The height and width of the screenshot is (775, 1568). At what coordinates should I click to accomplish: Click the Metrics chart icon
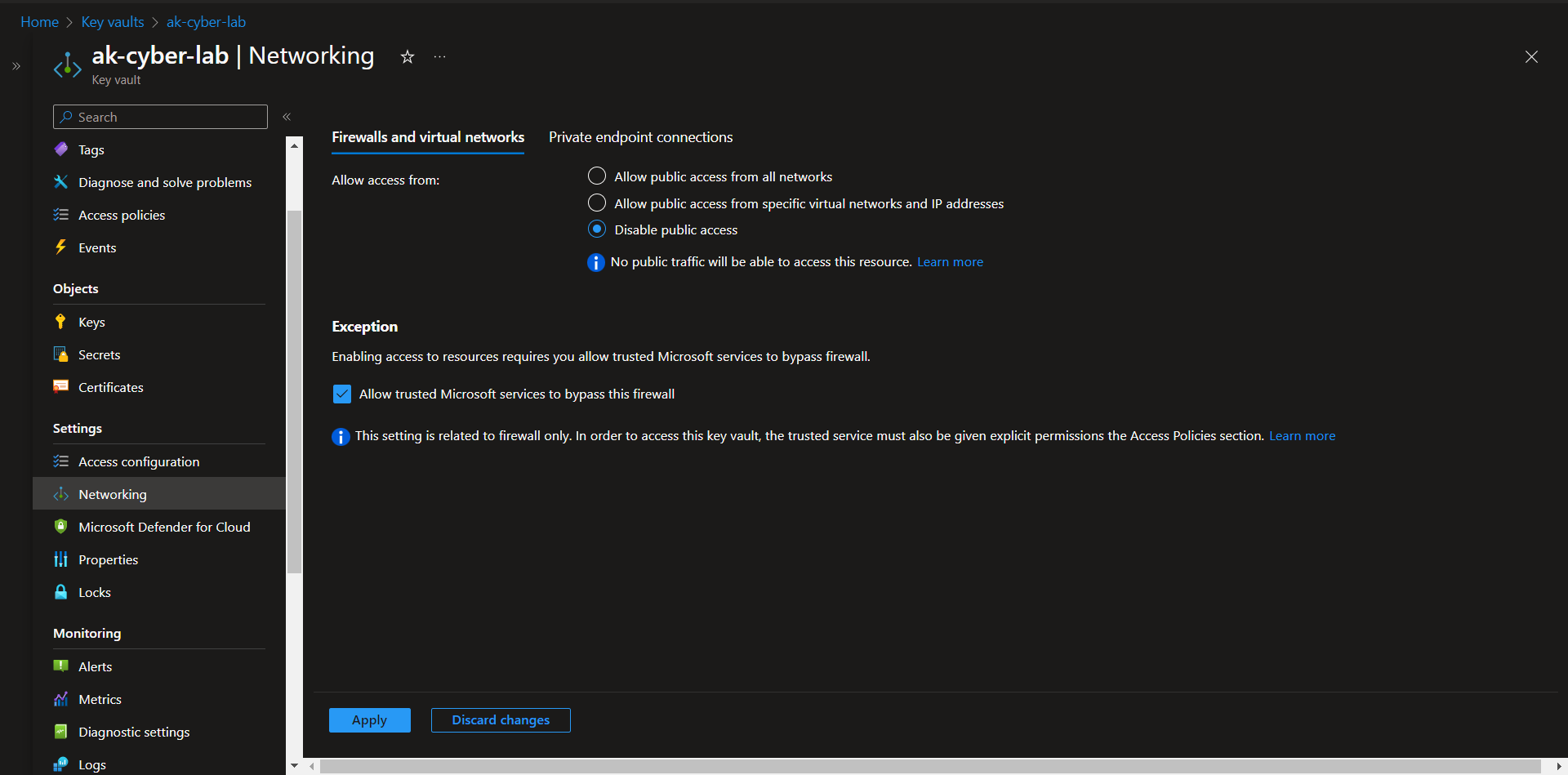pyautogui.click(x=61, y=699)
